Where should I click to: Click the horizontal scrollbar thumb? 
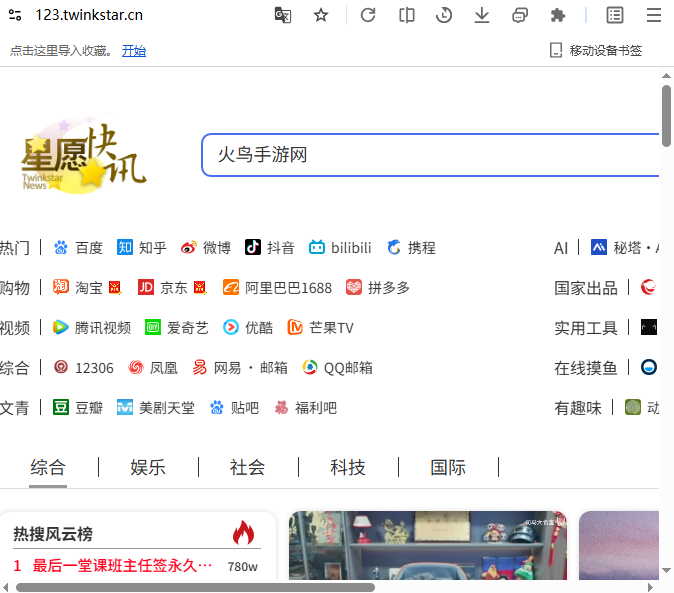coord(195,587)
